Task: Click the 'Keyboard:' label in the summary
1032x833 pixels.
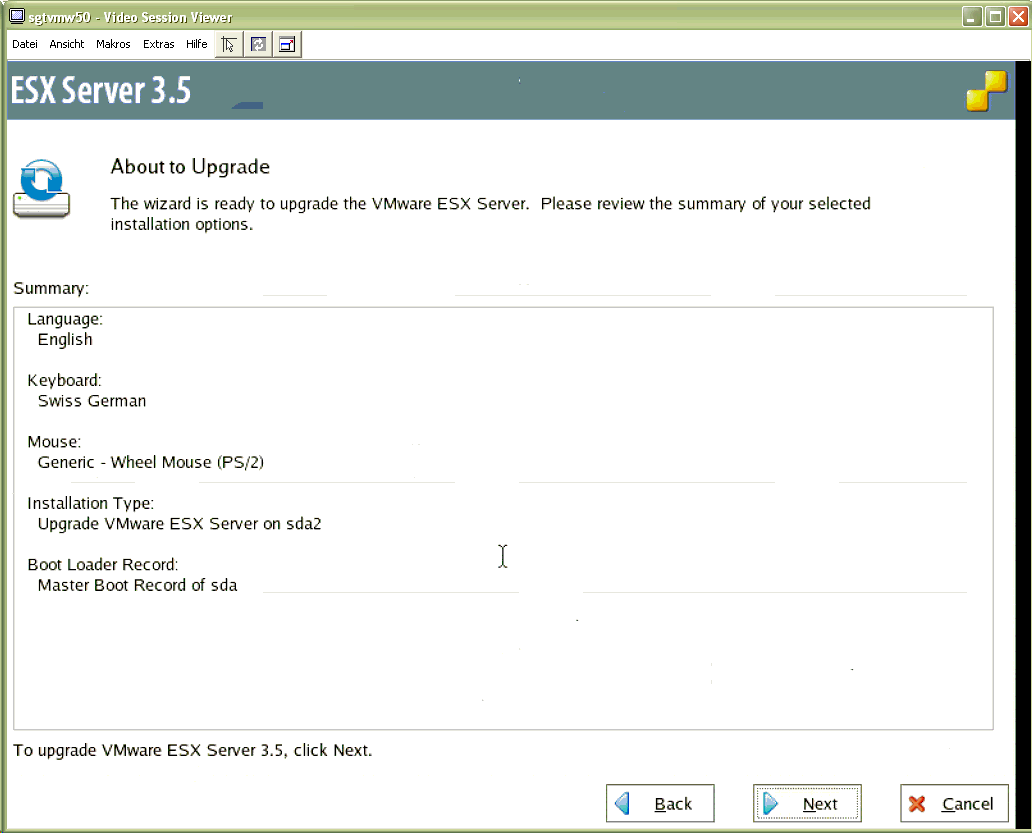Action: 64,380
